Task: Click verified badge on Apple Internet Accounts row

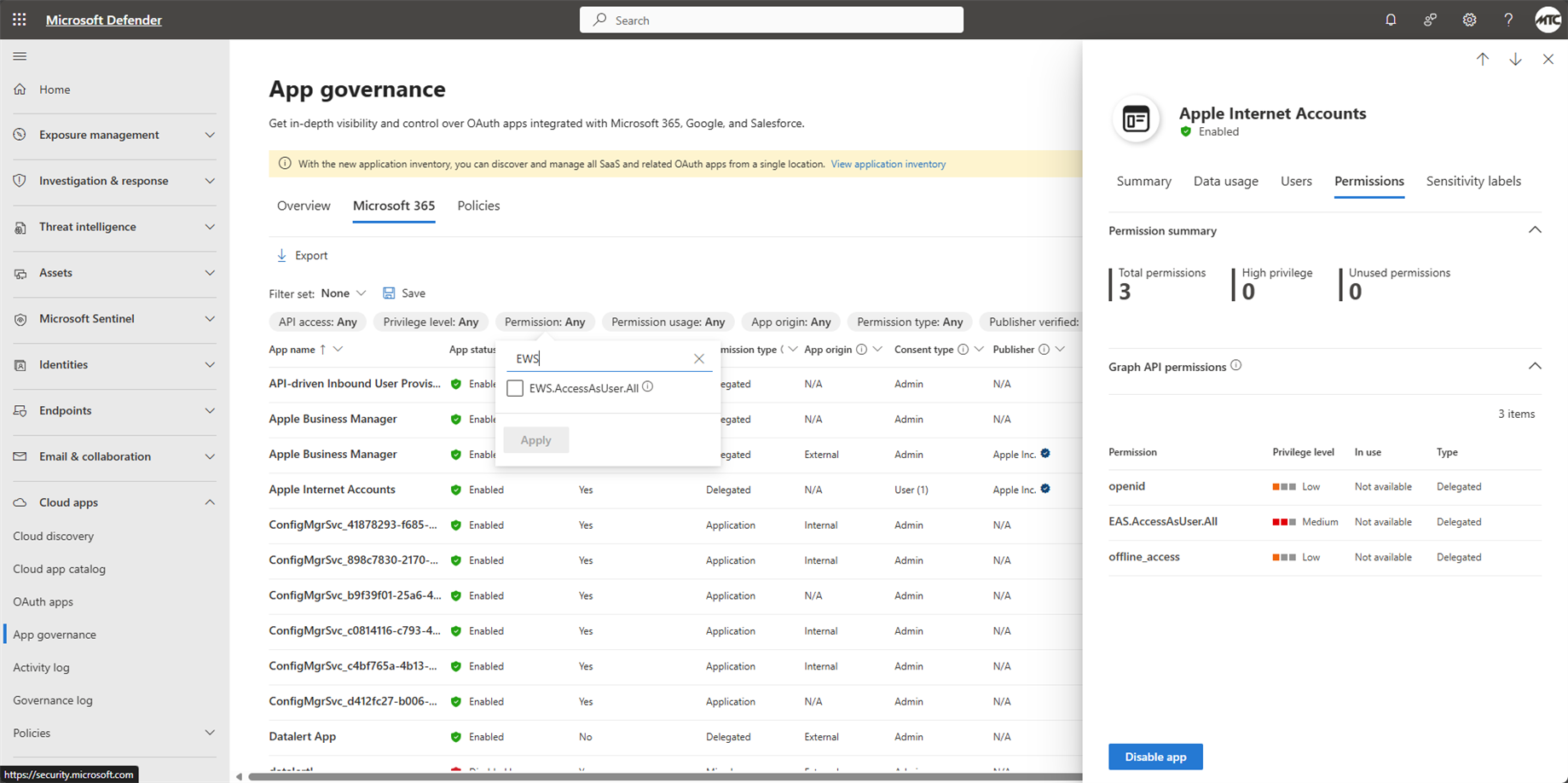Action: (1045, 489)
